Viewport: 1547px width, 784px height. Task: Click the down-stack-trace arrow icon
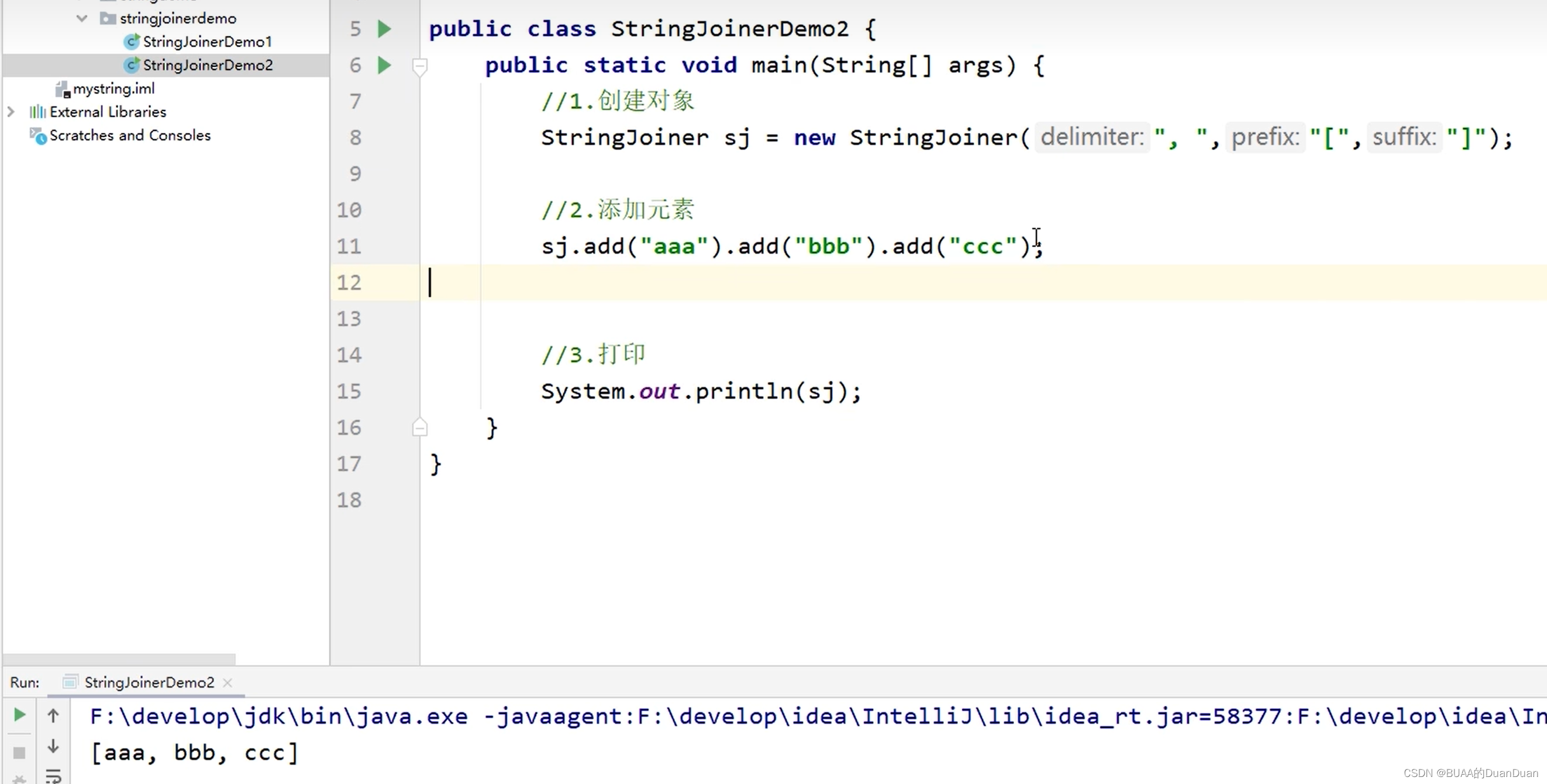53,745
